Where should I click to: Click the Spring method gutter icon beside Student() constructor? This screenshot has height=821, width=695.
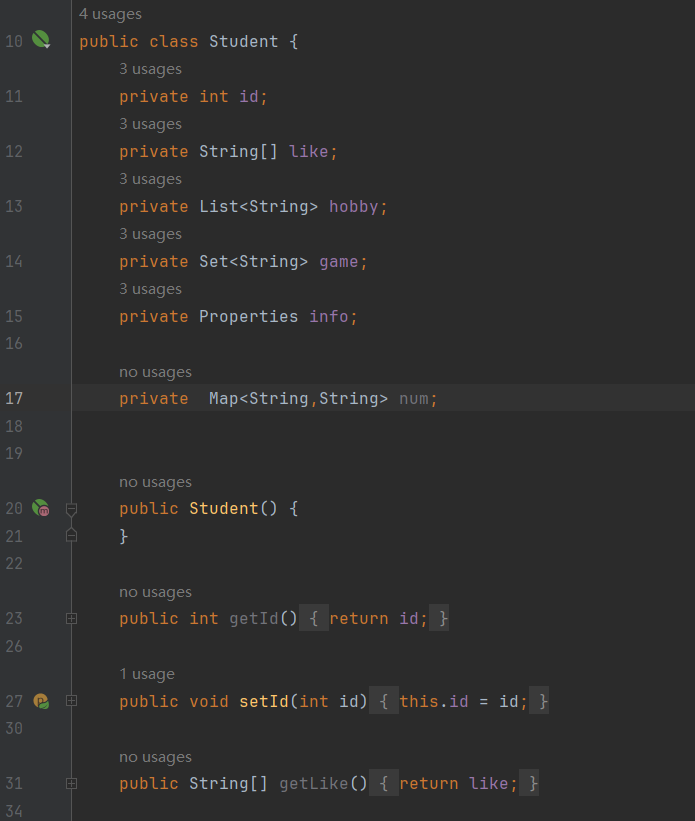pos(41,508)
